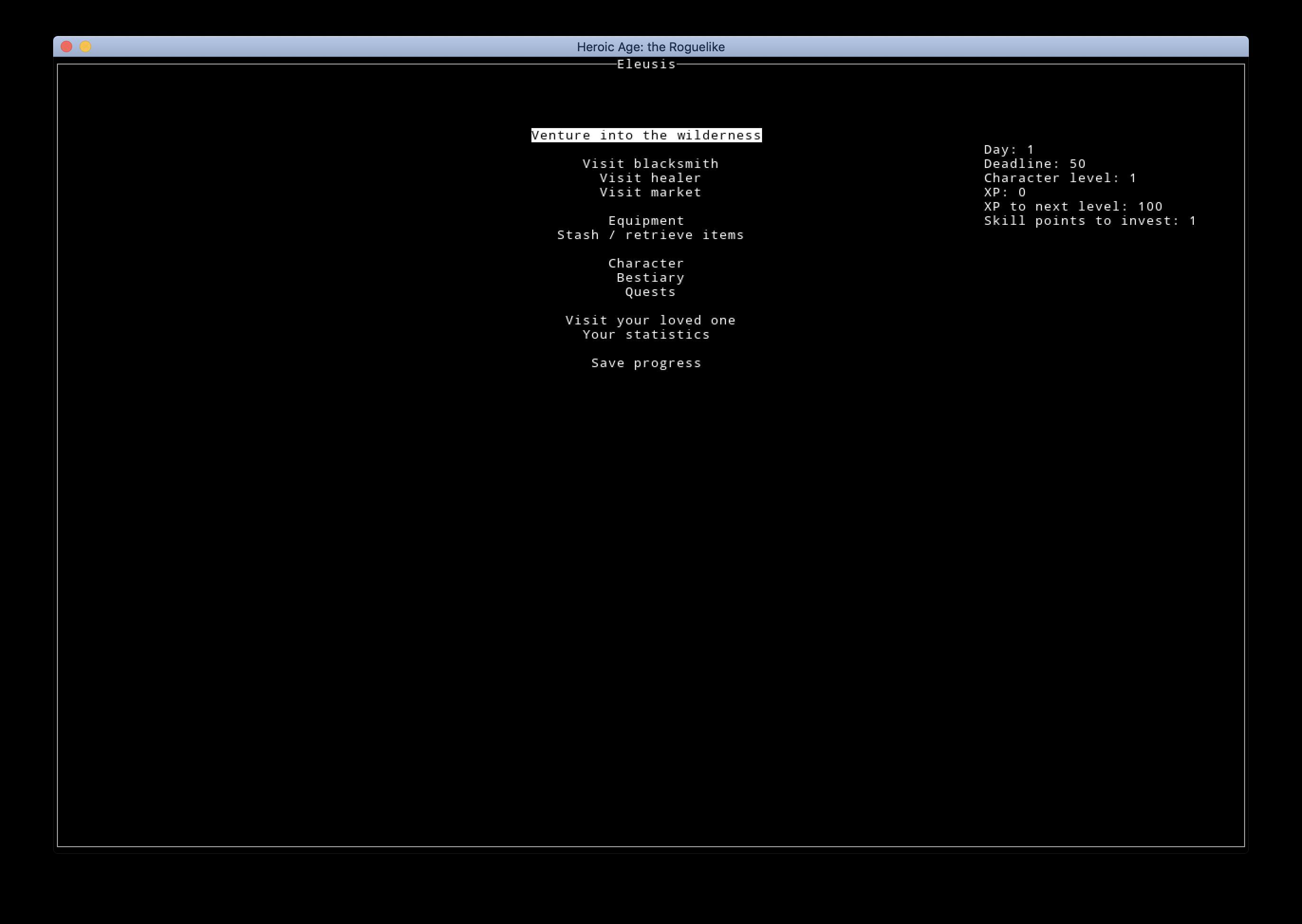Viewport: 1302px width, 924px height.
Task: Select Venture into the wilderness
Action: pos(646,135)
